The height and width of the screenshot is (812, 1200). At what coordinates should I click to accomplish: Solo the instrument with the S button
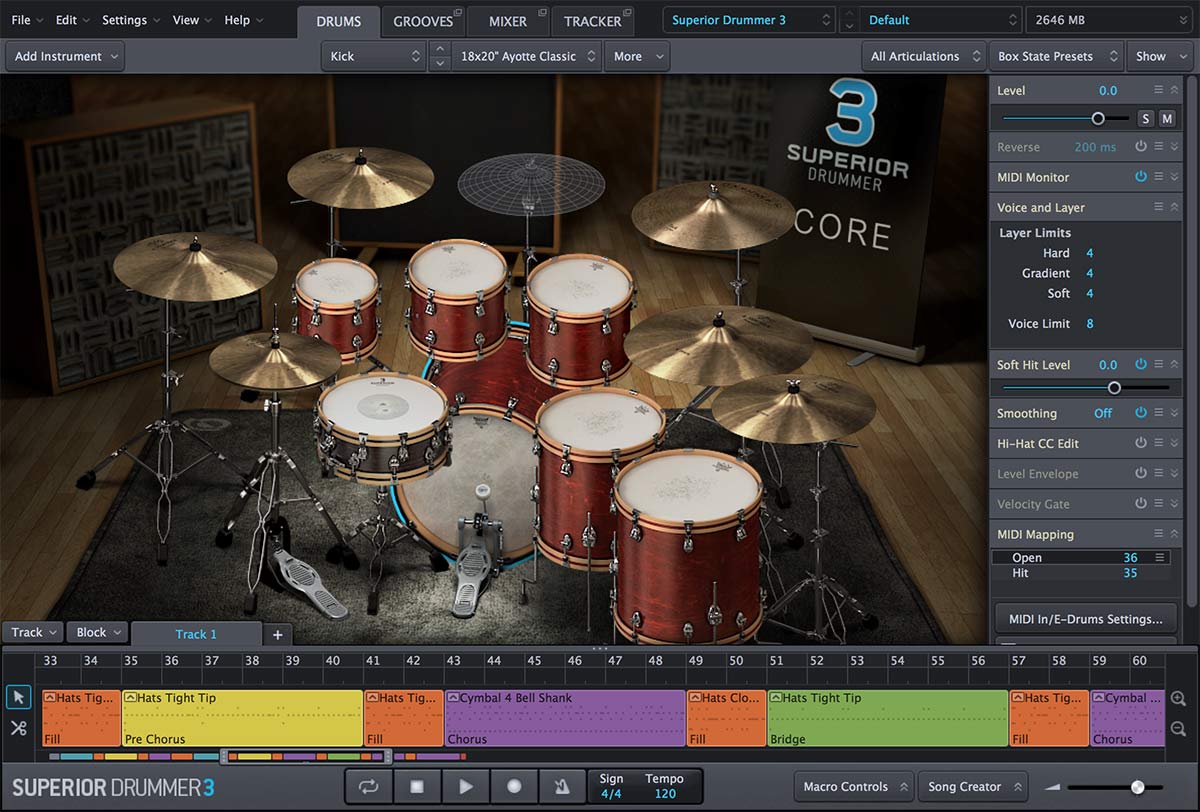click(x=1146, y=118)
